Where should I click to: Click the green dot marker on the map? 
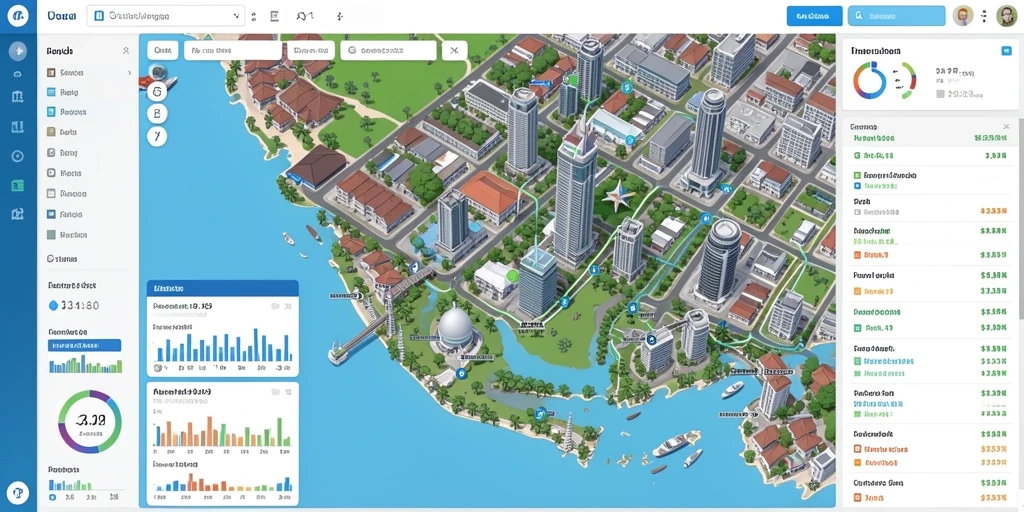(x=512, y=276)
